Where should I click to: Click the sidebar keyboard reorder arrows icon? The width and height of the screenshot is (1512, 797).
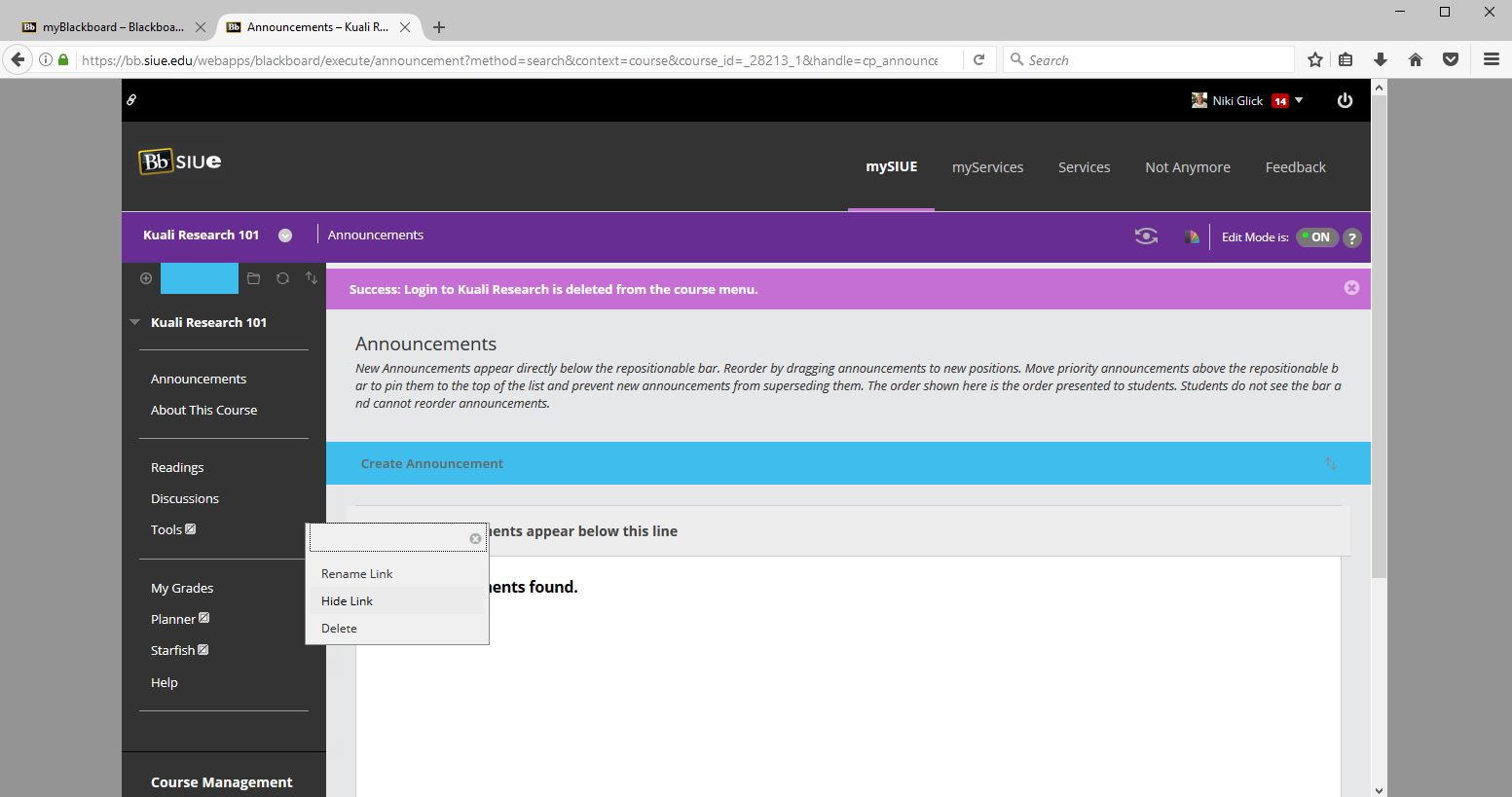[312, 278]
